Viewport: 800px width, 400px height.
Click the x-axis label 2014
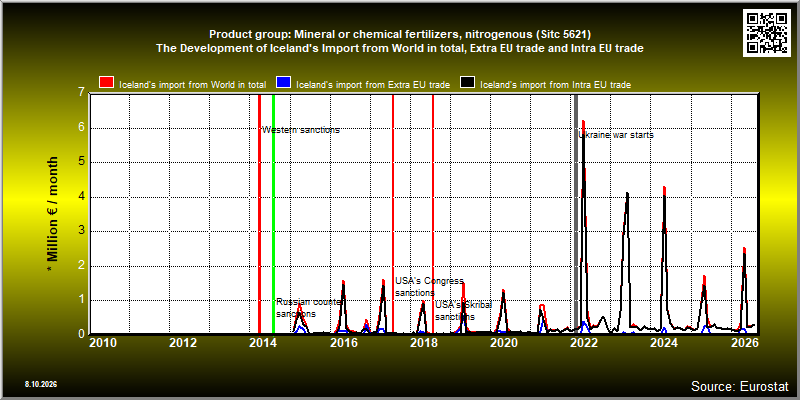click(263, 342)
